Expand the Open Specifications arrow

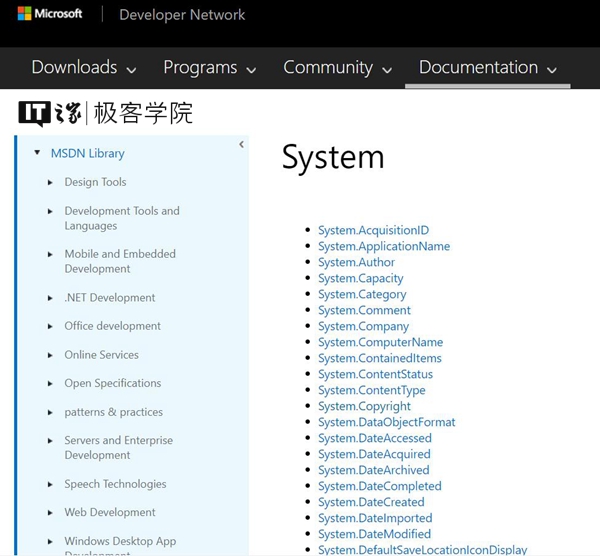coord(50,384)
